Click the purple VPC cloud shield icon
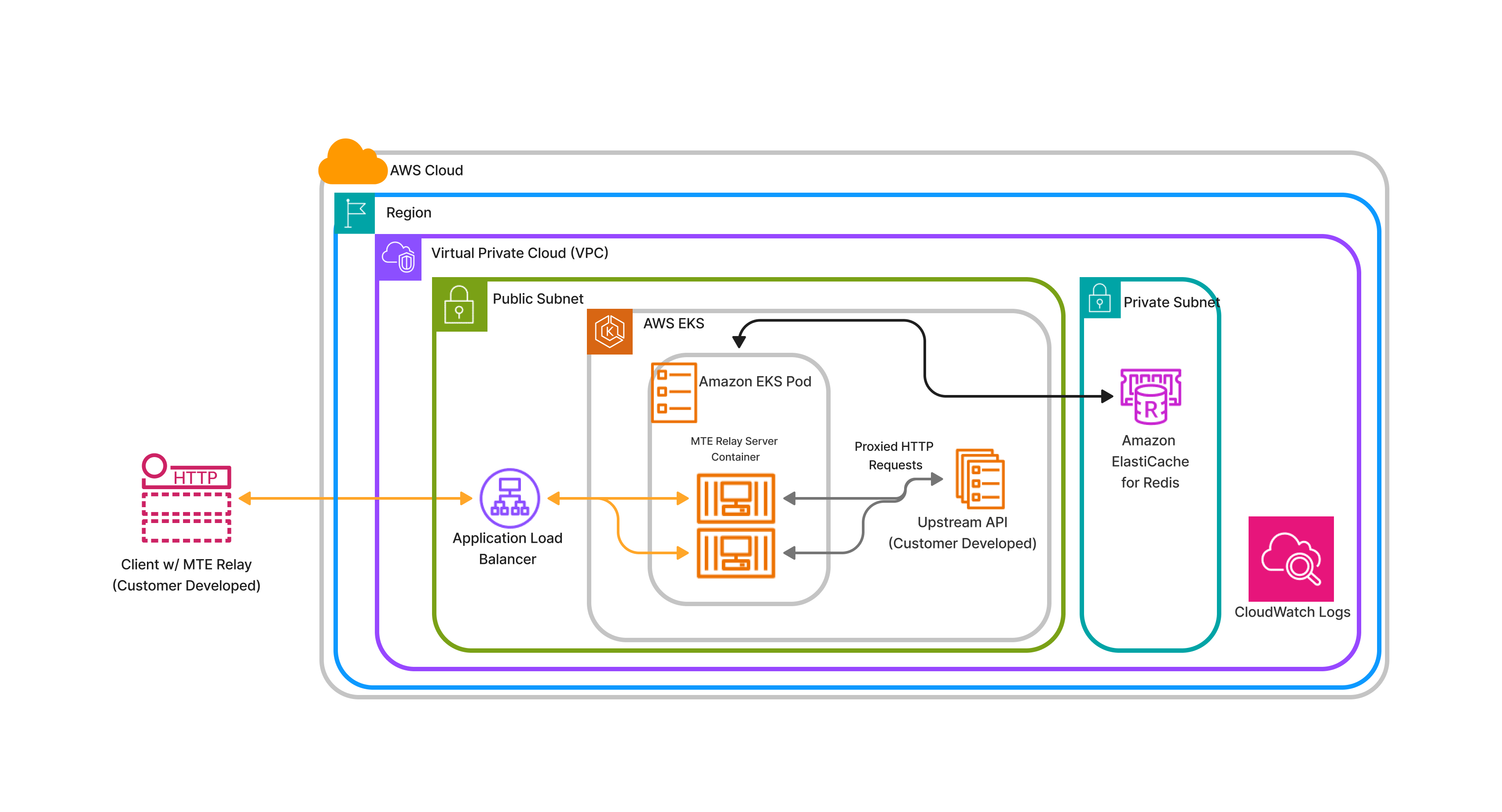The height and width of the screenshot is (812, 1502). 399,257
